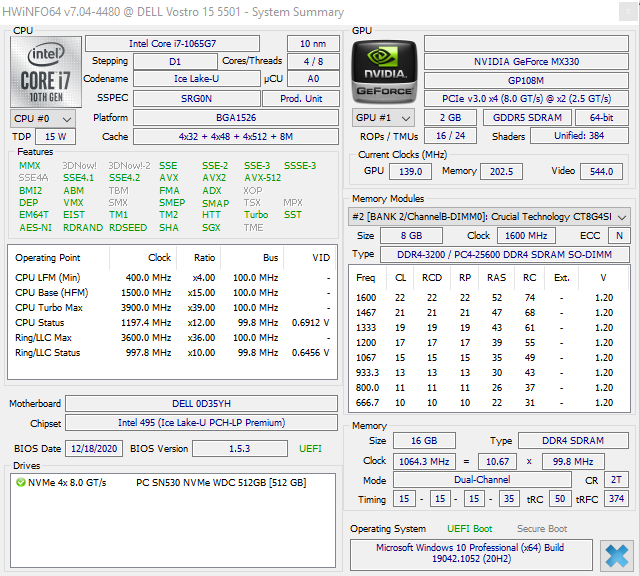
Task: Click the GPU clock value 139.0
Action: pyautogui.click(x=410, y=171)
